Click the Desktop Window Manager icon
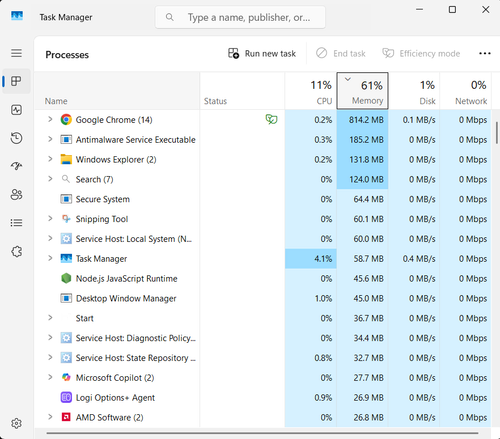Screen dimensions: 500x439 pyautogui.click(x=66, y=298)
